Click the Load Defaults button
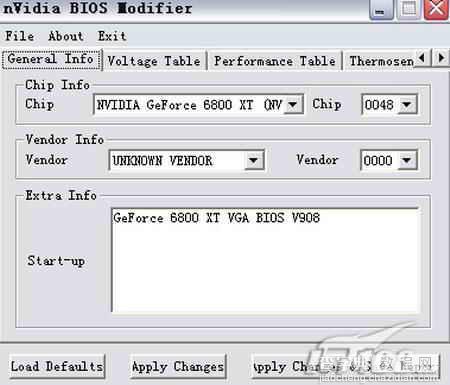 [x=57, y=366]
